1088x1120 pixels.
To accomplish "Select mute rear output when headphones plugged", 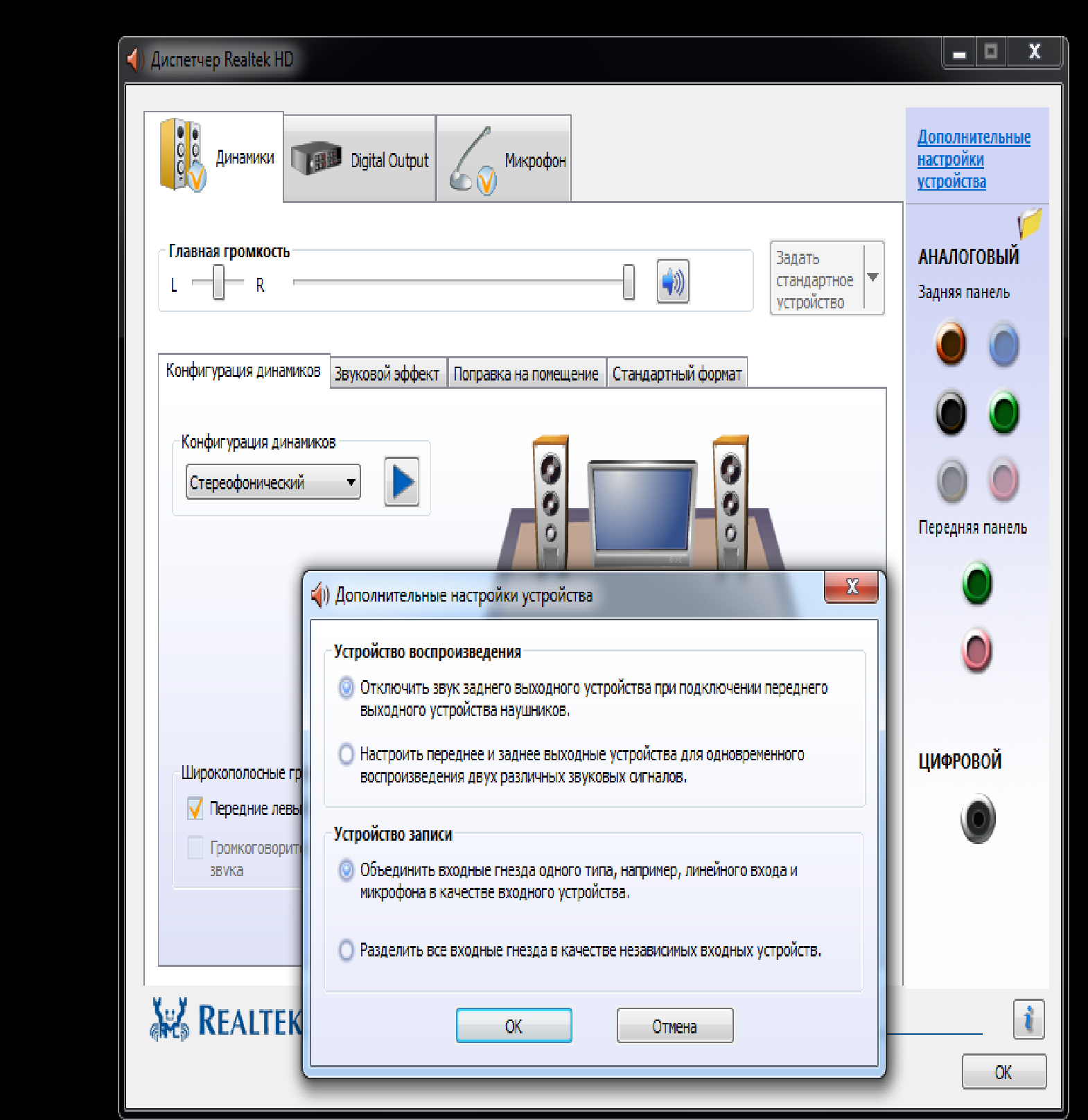I will point(346,688).
